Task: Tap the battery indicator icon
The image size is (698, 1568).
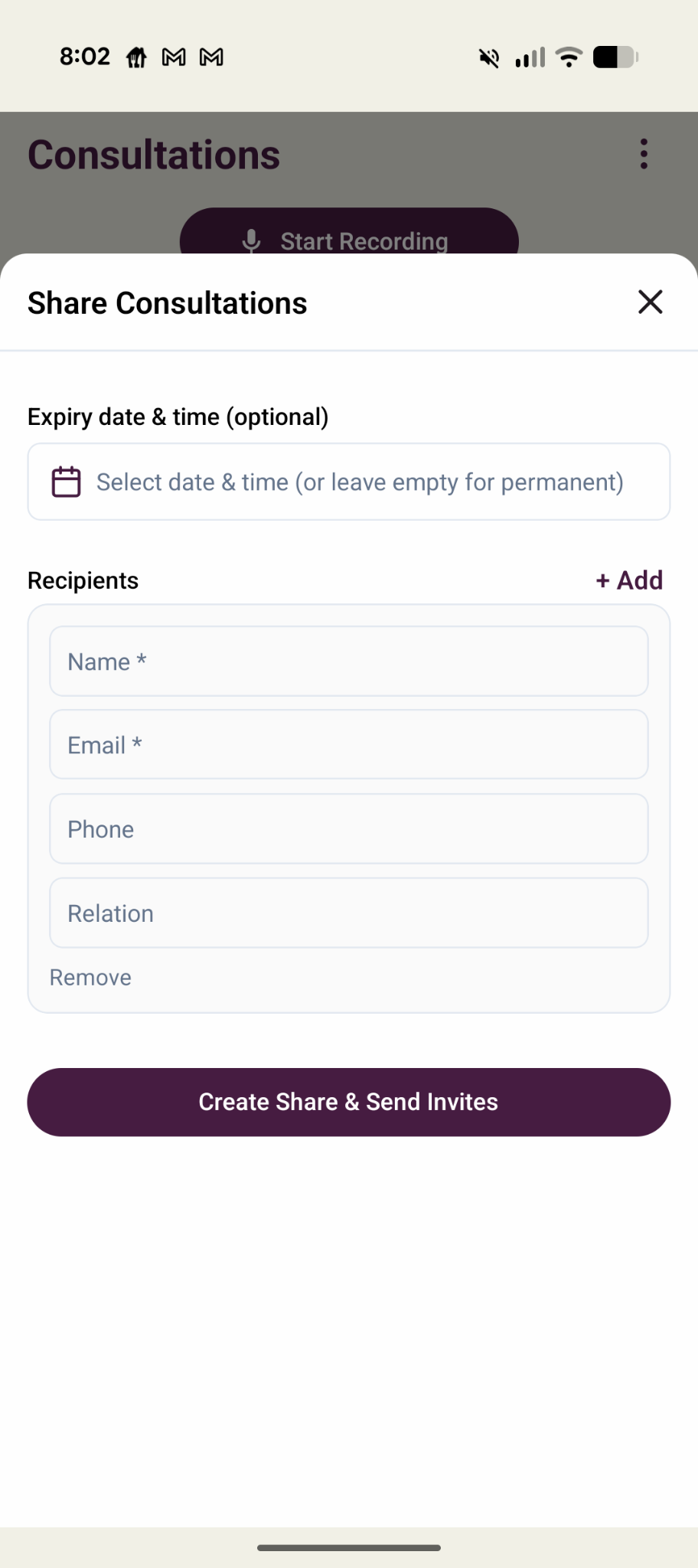Action: pyautogui.click(x=616, y=57)
